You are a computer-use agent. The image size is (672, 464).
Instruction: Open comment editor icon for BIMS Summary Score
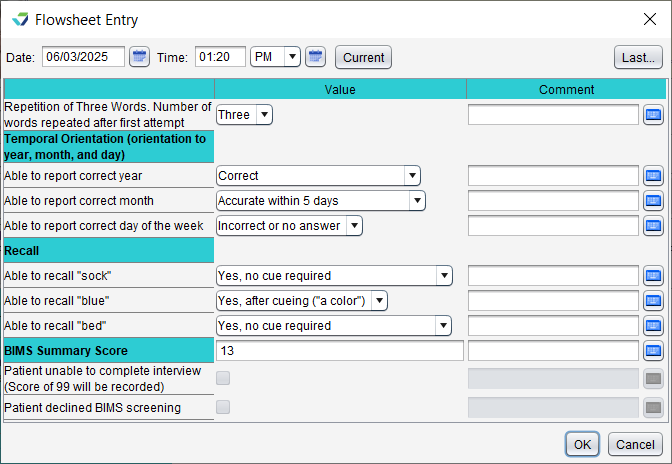coord(653,351)
